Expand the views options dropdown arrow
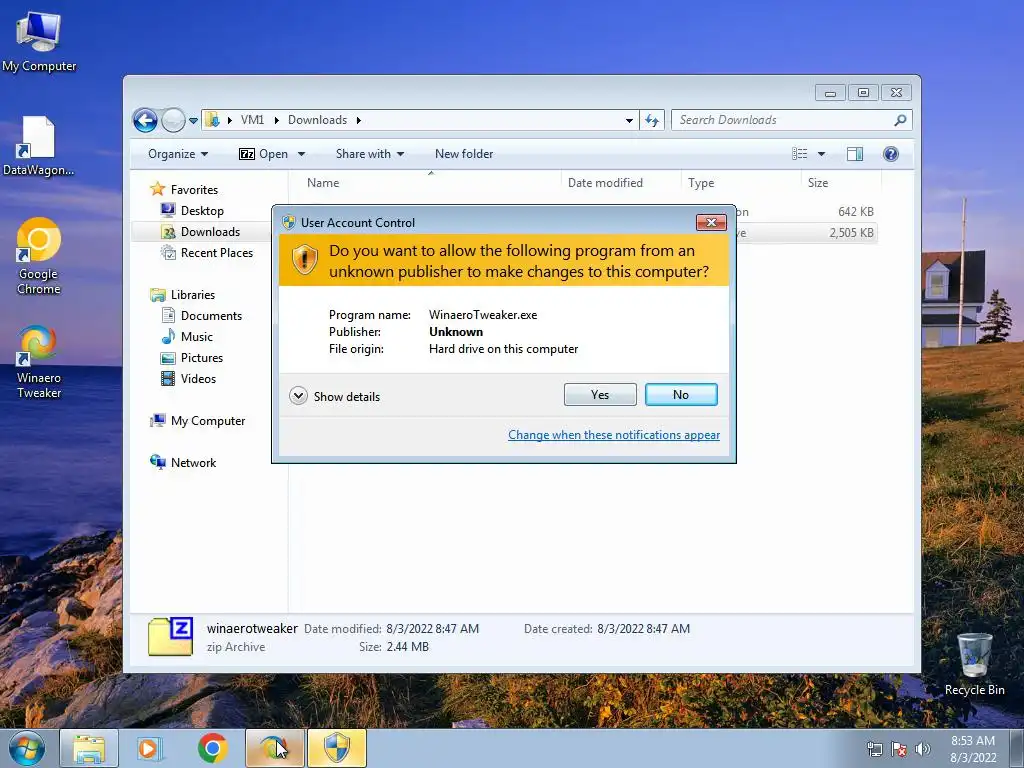Screen dimensions: 1024x768 821,154
